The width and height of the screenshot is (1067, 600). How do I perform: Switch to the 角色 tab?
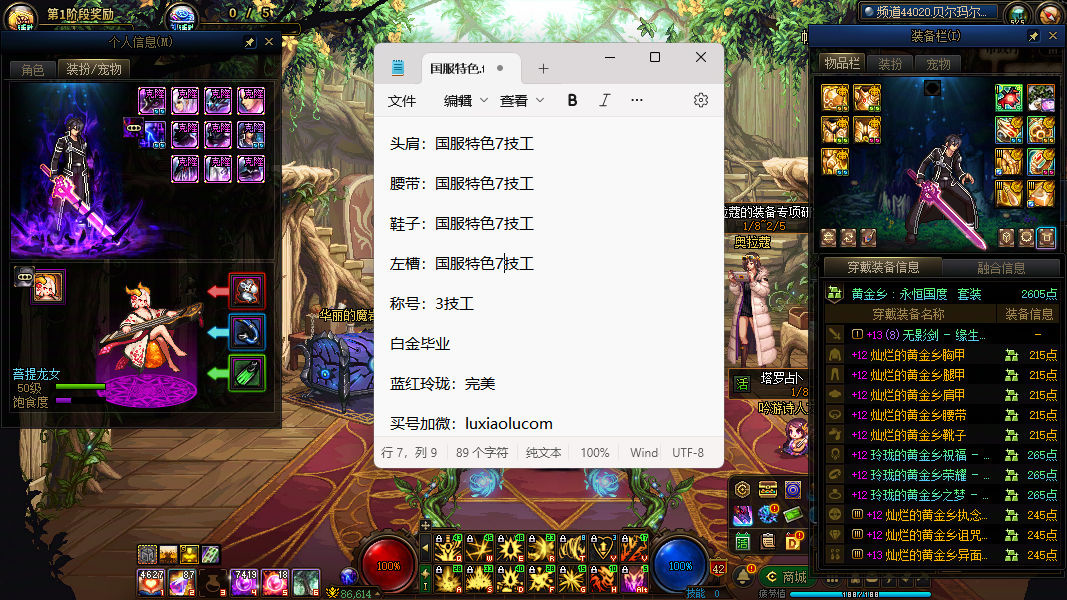[x=32, y=69]
